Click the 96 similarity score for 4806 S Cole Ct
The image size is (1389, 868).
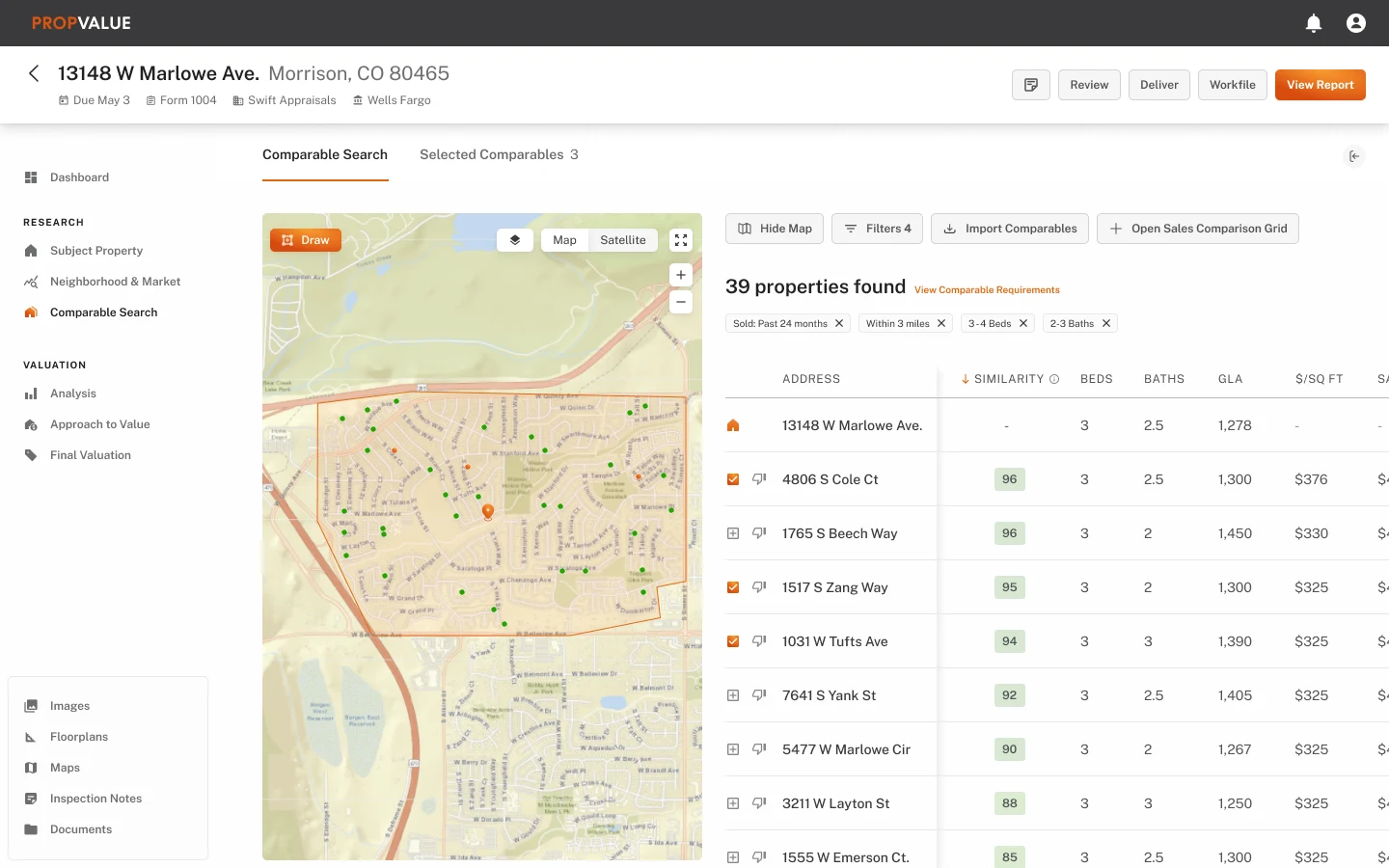click(1010, 479)
